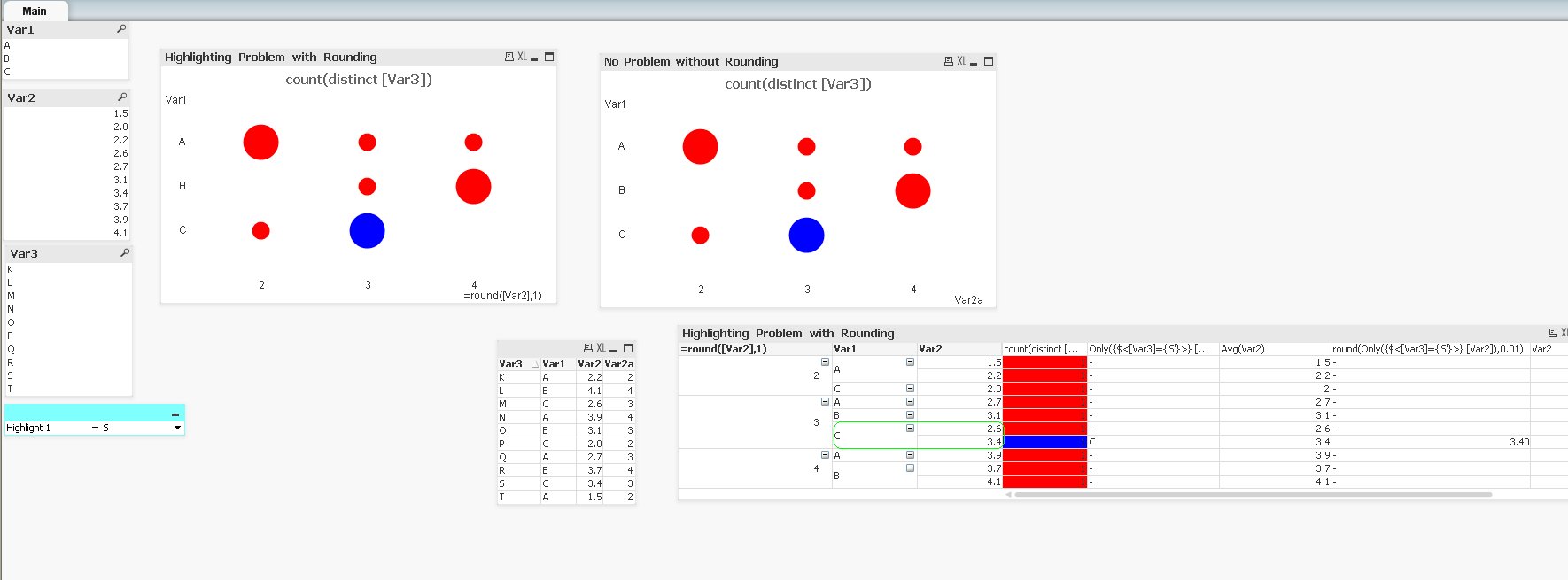This screenshot has width=1568, height=580.
Task: Open search in the Var1 list box
Action: click(x=121, y=29)
